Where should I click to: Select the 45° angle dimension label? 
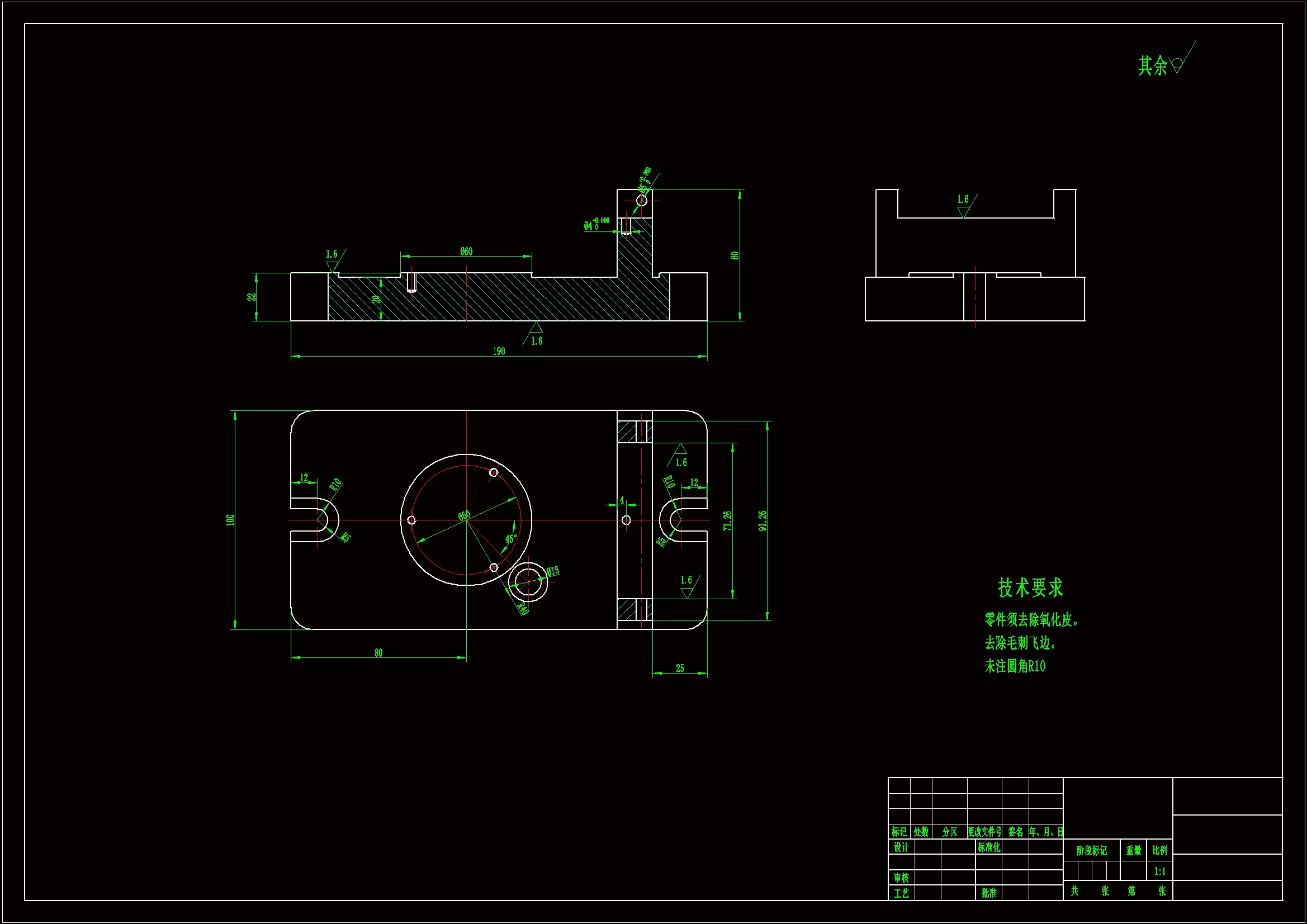tap(510, 538)
